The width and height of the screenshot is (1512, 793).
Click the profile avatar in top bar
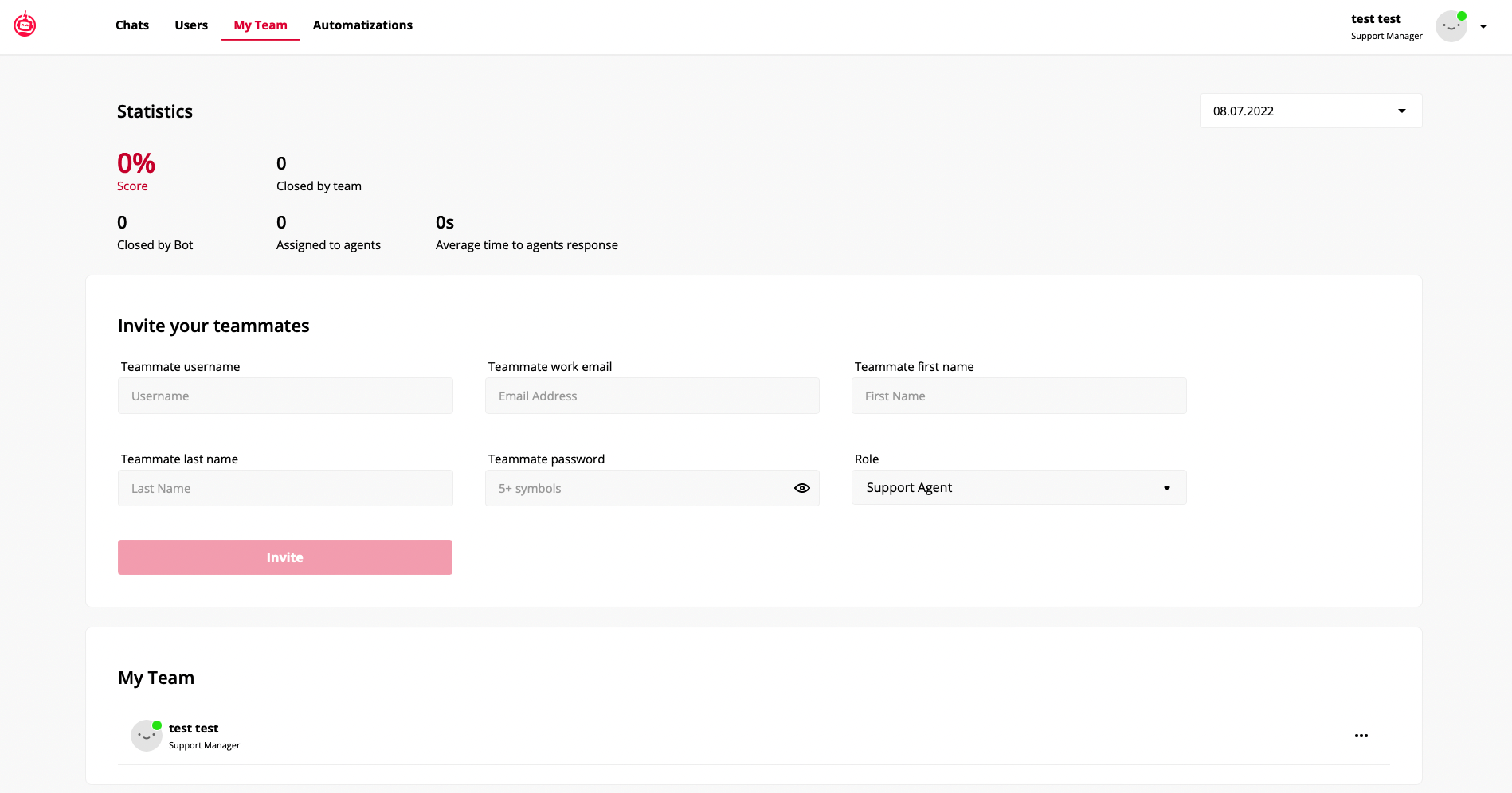coord(1451,26)
